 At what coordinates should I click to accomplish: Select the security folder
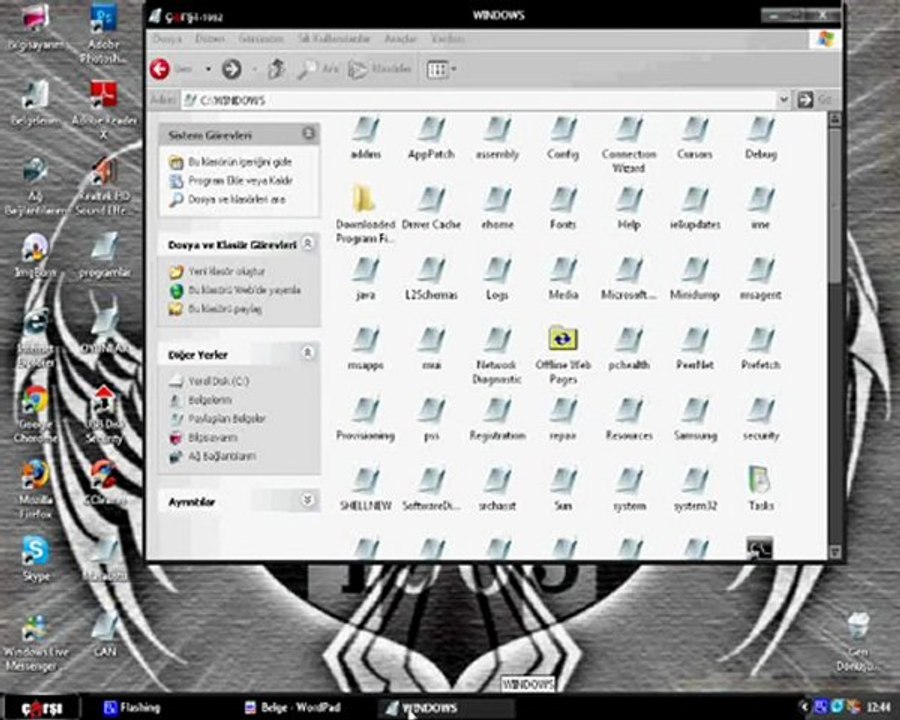click(x=761, y=419)
